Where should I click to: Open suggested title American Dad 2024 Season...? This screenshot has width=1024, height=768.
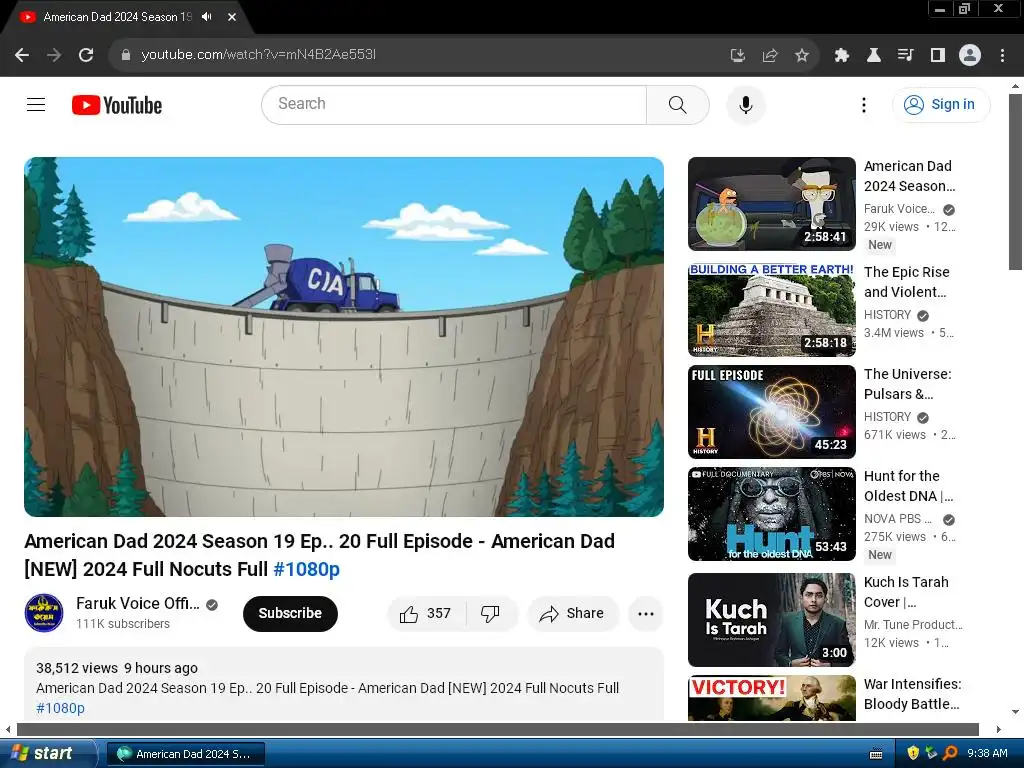[x=910, y=176]
